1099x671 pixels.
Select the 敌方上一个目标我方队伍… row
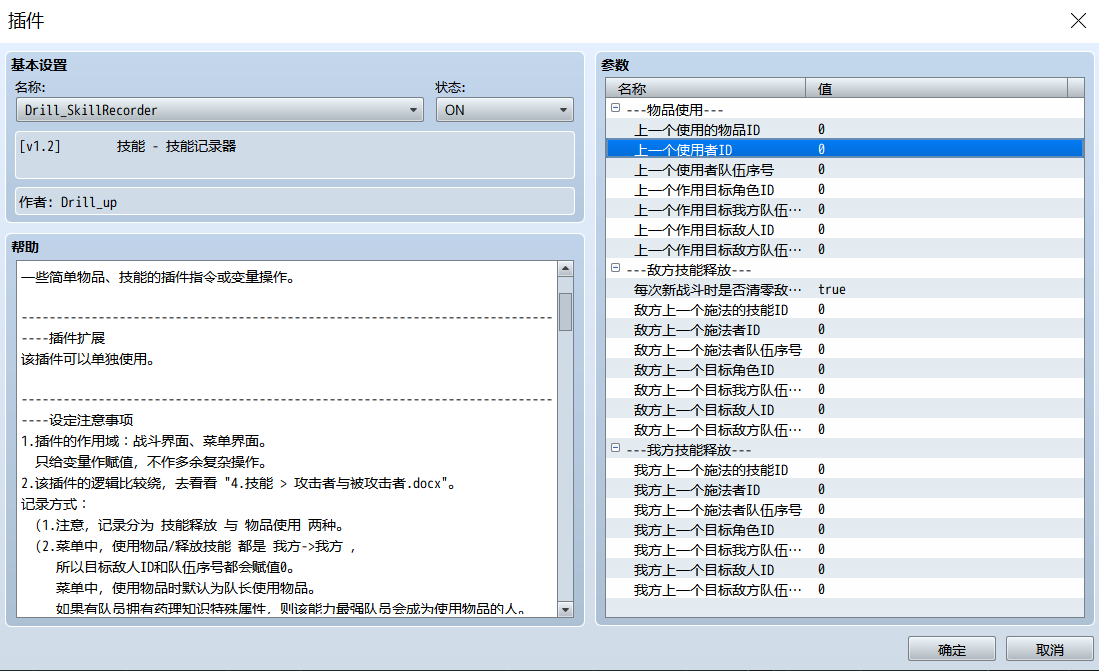pos(845,390)
